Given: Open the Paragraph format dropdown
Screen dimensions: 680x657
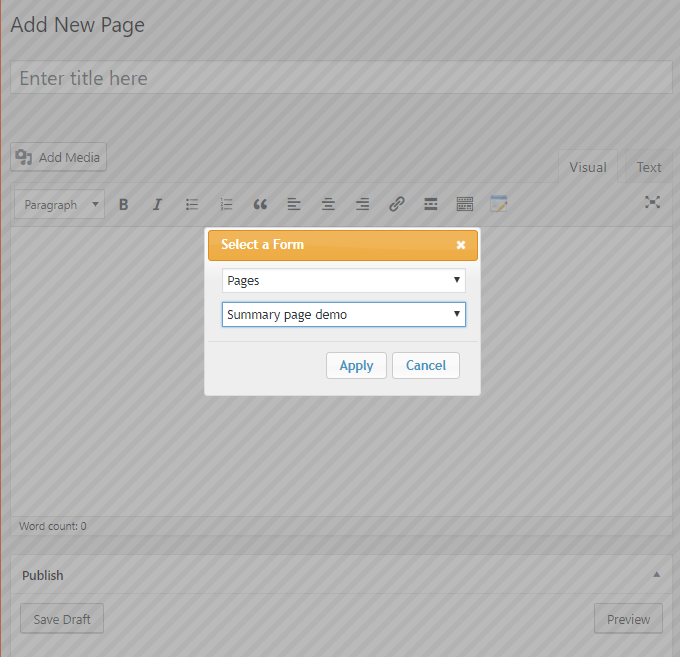Looking at the screenshot, I should pos(59,204).
